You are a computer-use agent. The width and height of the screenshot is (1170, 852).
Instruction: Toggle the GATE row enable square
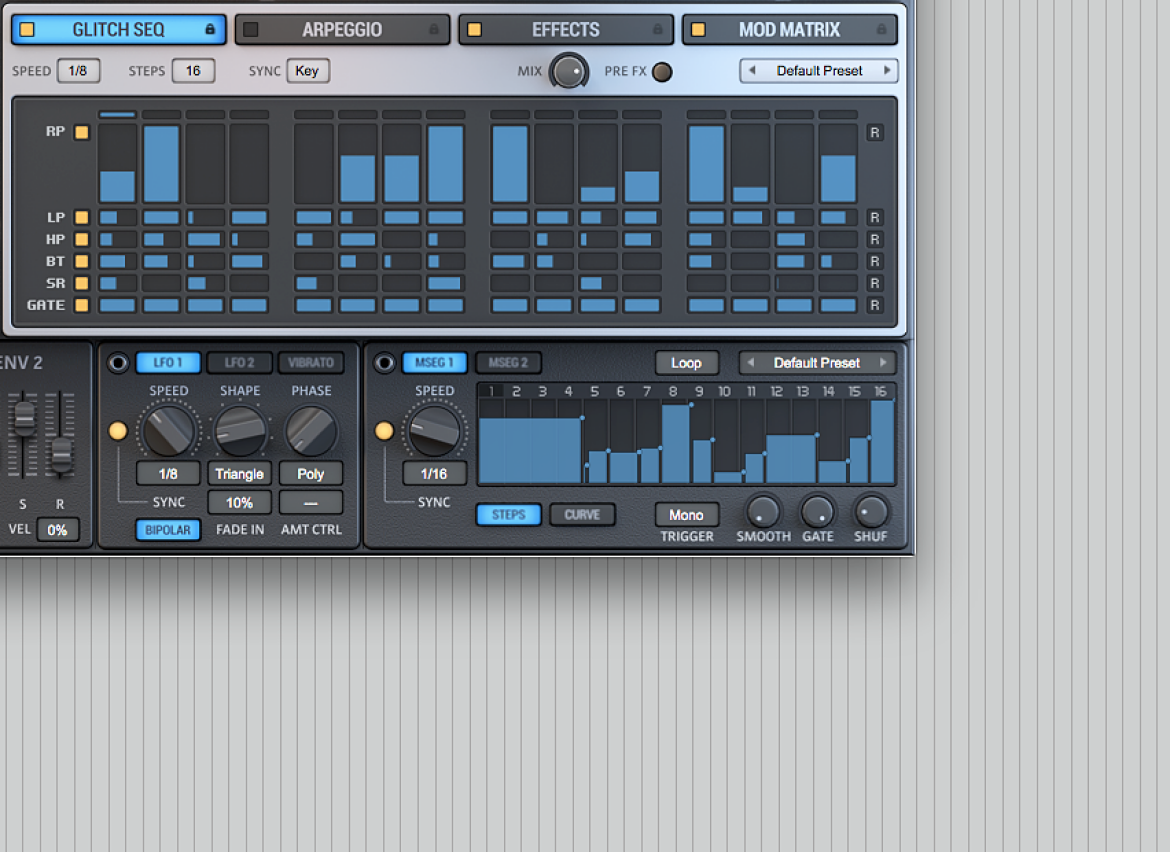pyautogui.click(x=82, y=305)
